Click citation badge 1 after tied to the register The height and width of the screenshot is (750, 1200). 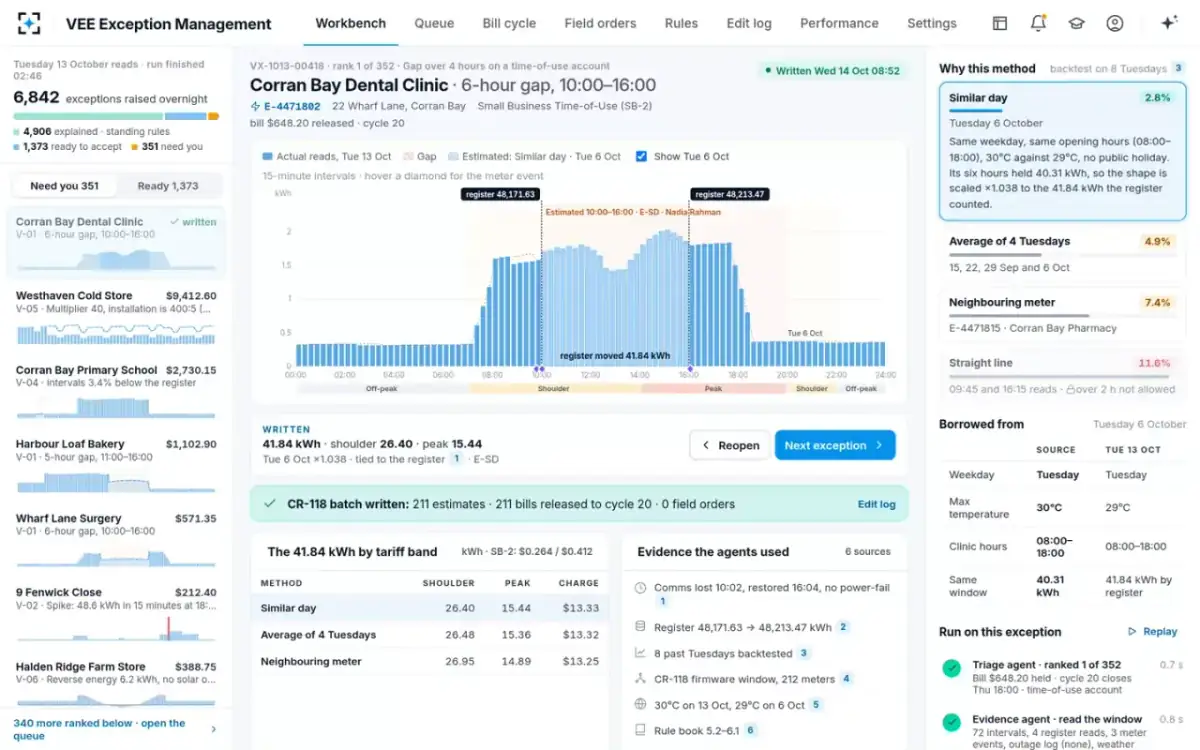[456, 459]
